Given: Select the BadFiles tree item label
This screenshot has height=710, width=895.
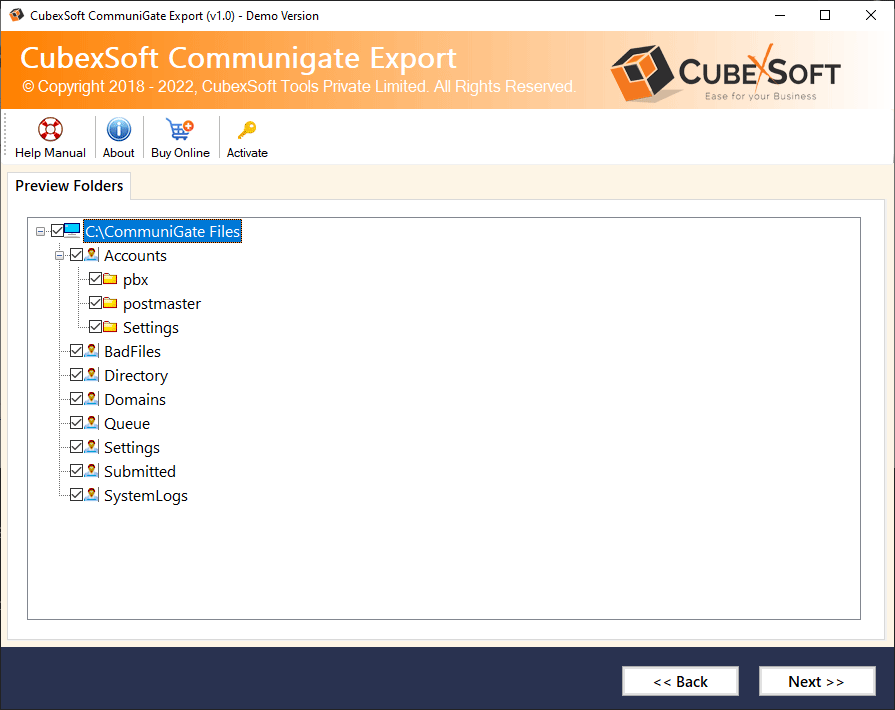Looking at the screenshot, I should 132,352.
